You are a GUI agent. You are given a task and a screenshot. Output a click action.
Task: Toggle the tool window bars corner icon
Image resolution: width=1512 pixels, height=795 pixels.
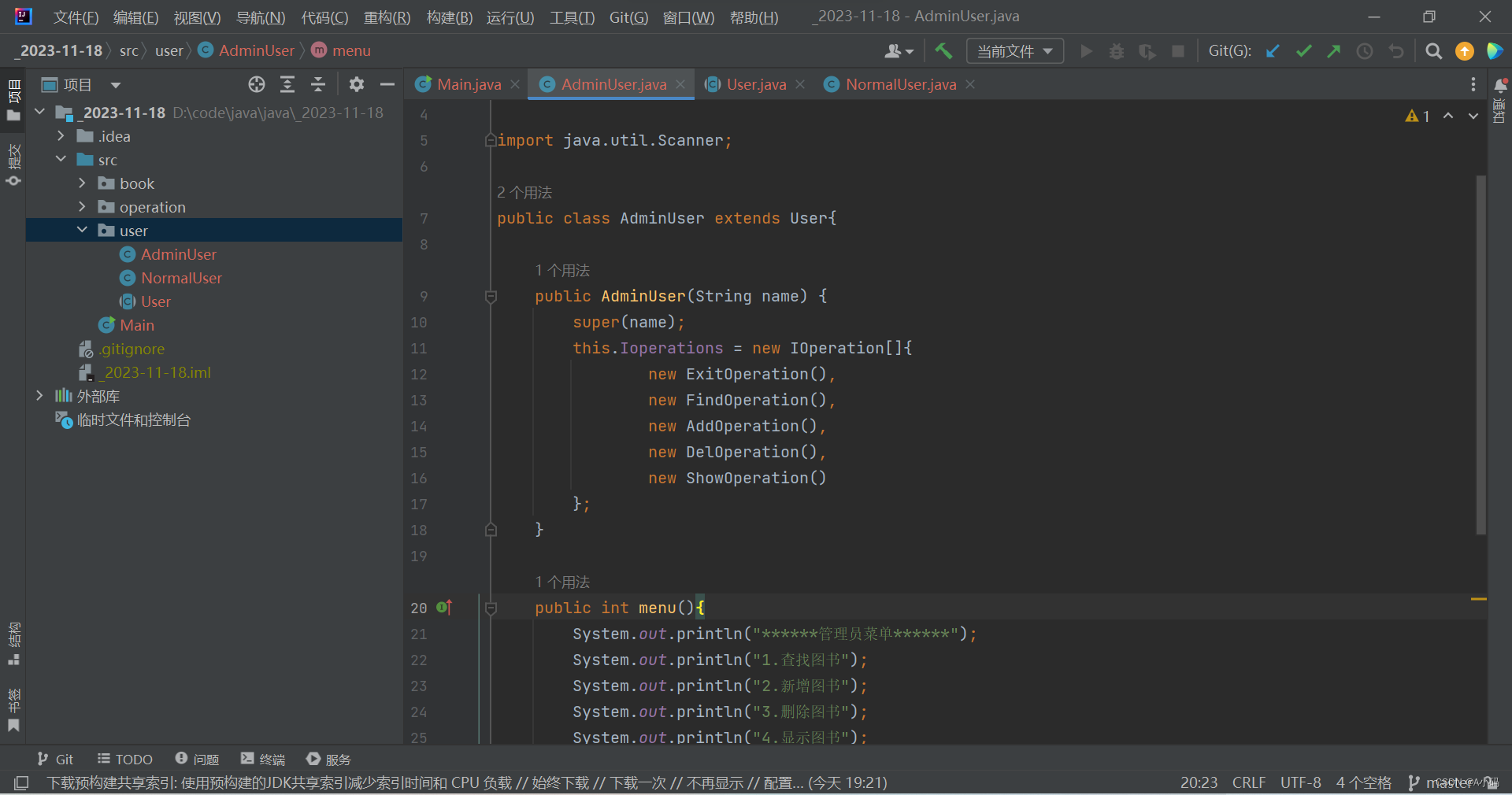click(21, 782)
